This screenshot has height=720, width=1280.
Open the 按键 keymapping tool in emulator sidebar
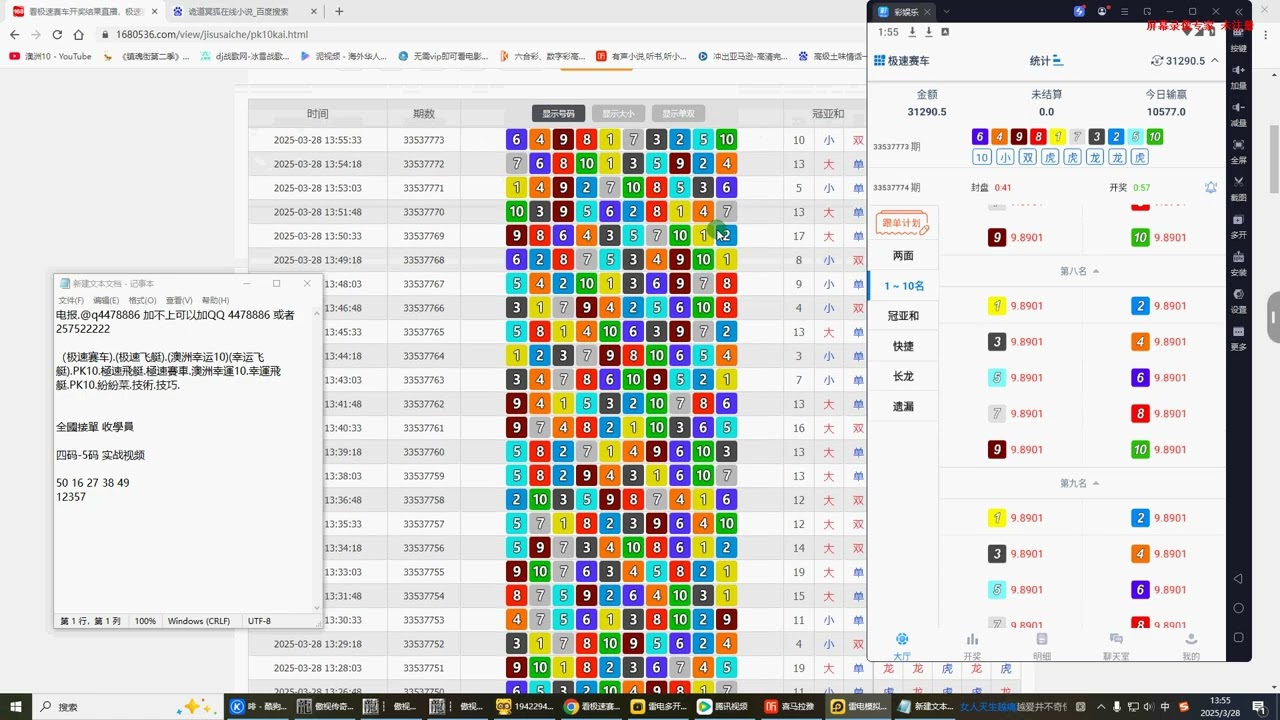pyautogui.click(x=1239, y=39)
